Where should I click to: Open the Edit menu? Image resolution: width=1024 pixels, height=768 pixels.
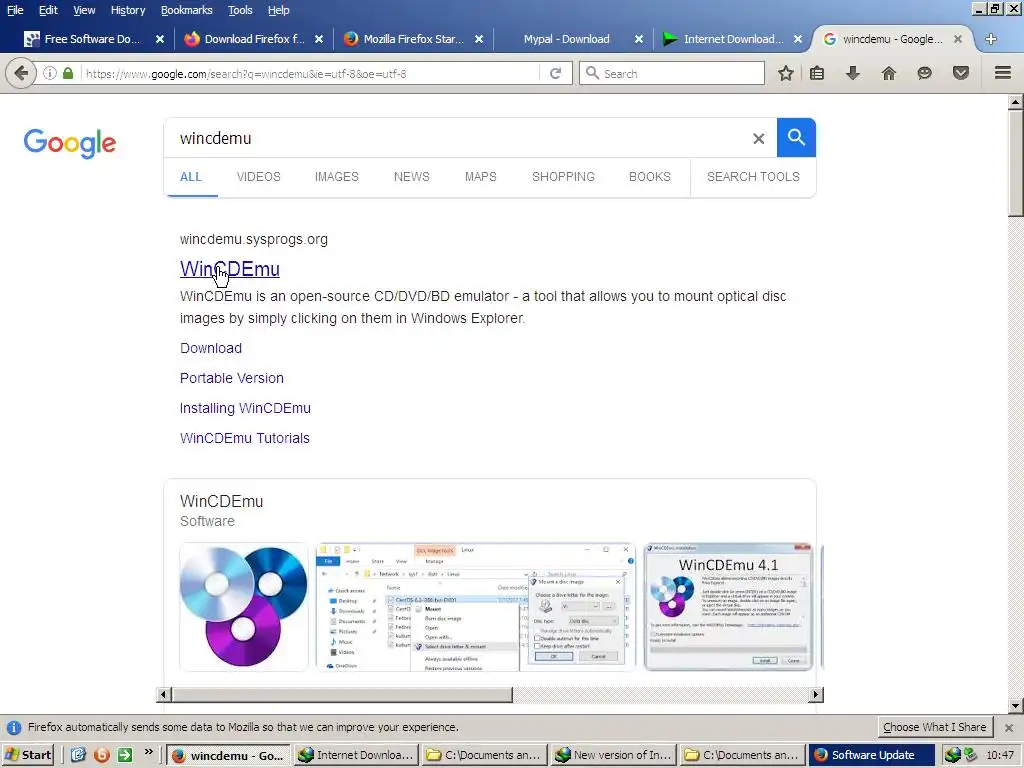tap(48, 10)
